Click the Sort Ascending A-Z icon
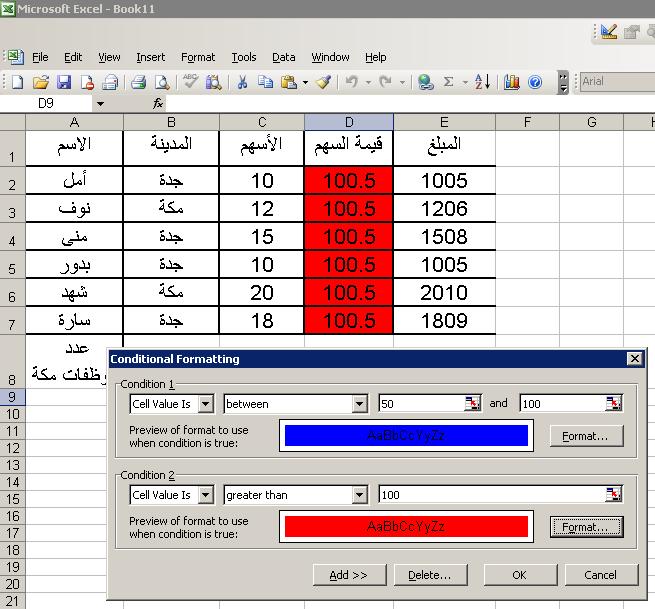 482,82
